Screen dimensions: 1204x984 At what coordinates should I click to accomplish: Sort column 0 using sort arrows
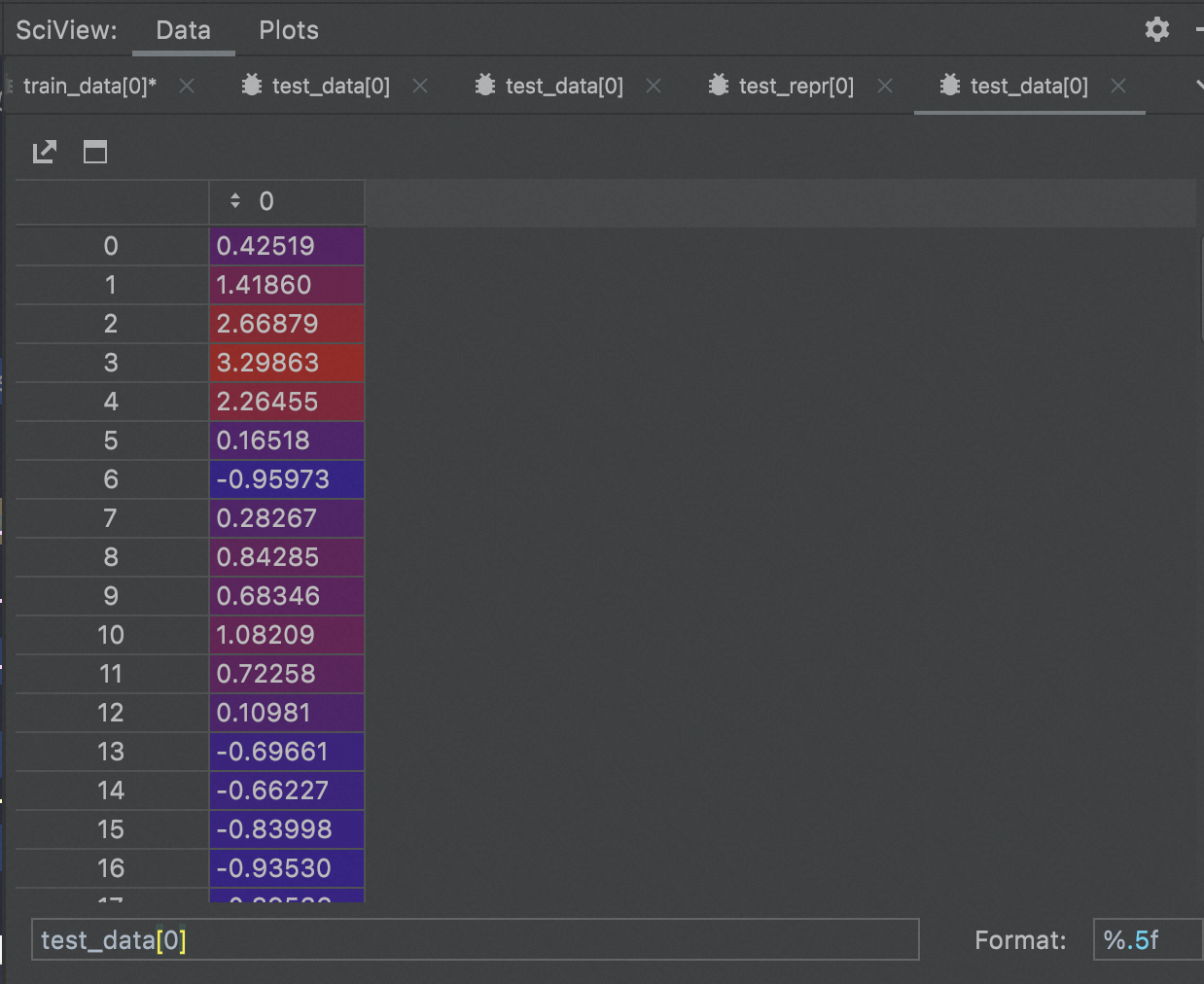coord(235,201)
